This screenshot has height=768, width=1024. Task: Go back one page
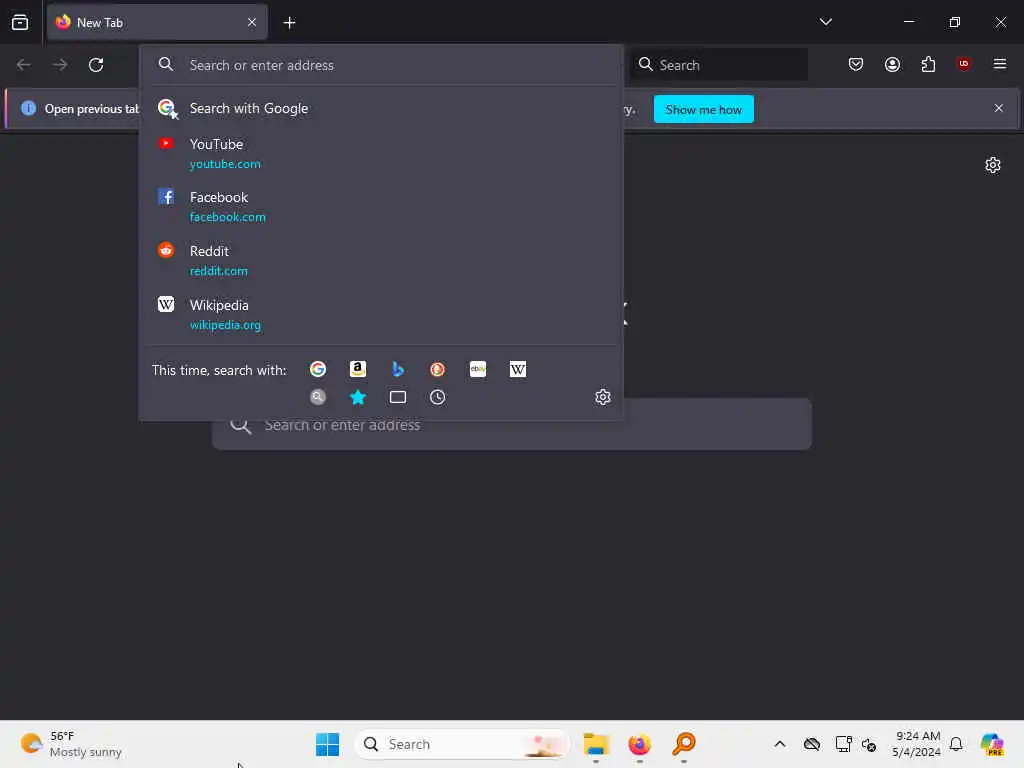[x=24, y=65]
